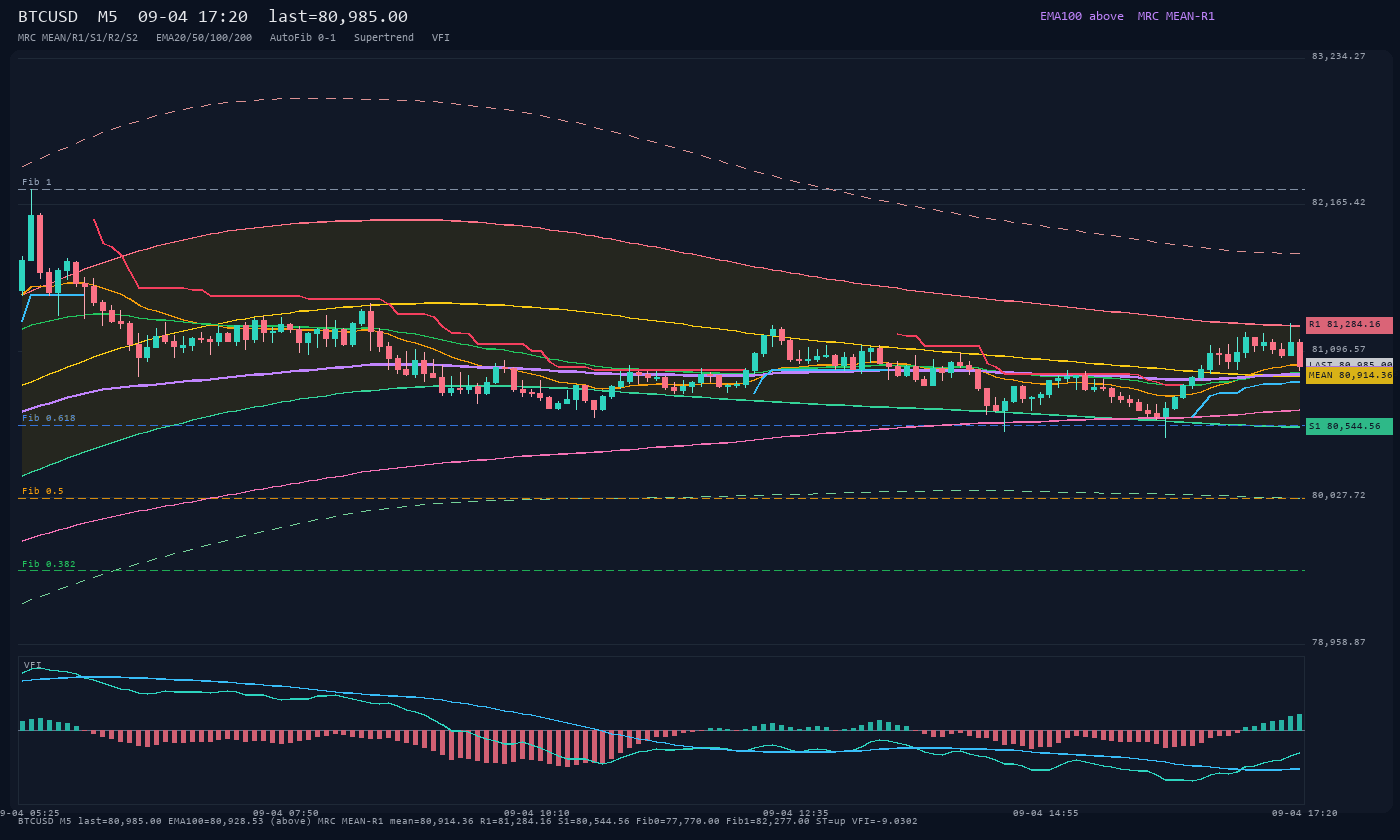Select the "Fib 0.618" level label
The width and height of the screenshot is (1400, 840).
pyautogui.click(x=49, y=418)
